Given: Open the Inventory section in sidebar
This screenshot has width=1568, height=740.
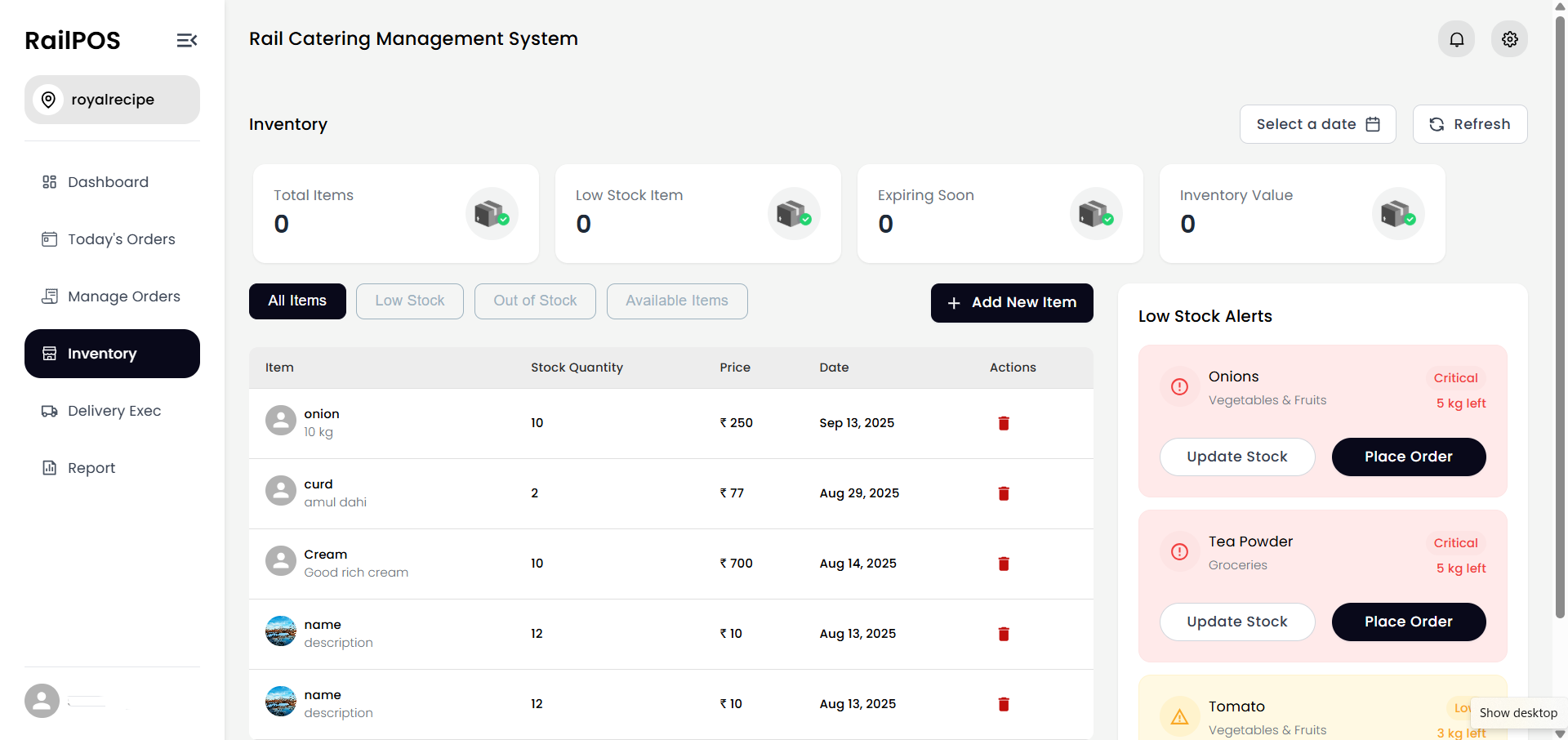Looking at the screenshot, I should [x=112, y=354].
